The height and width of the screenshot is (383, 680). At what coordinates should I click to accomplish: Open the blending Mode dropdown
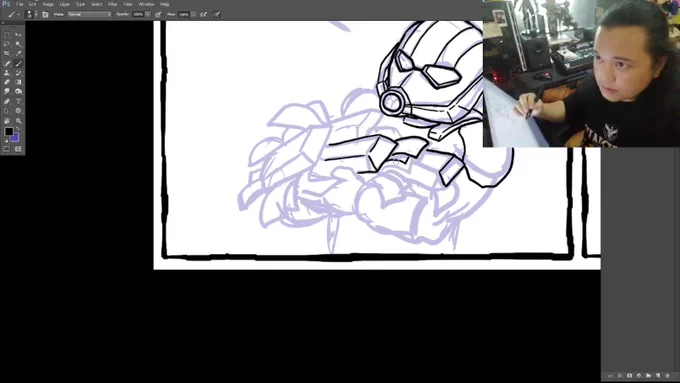coord(89,14)
